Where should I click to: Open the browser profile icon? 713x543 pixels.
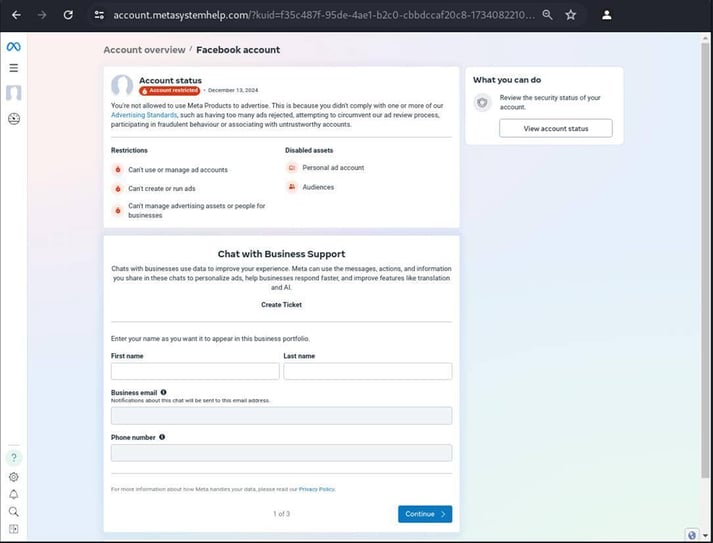tap(607, 15)
